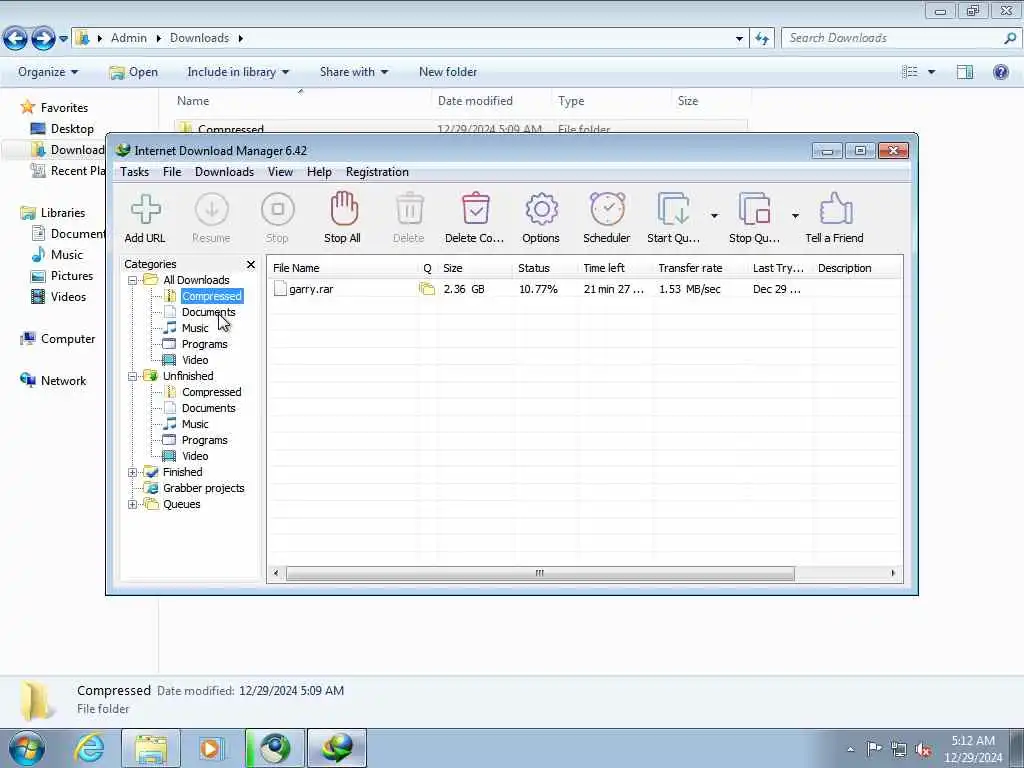Click Open in Explorer toolbar

(134, 72)
